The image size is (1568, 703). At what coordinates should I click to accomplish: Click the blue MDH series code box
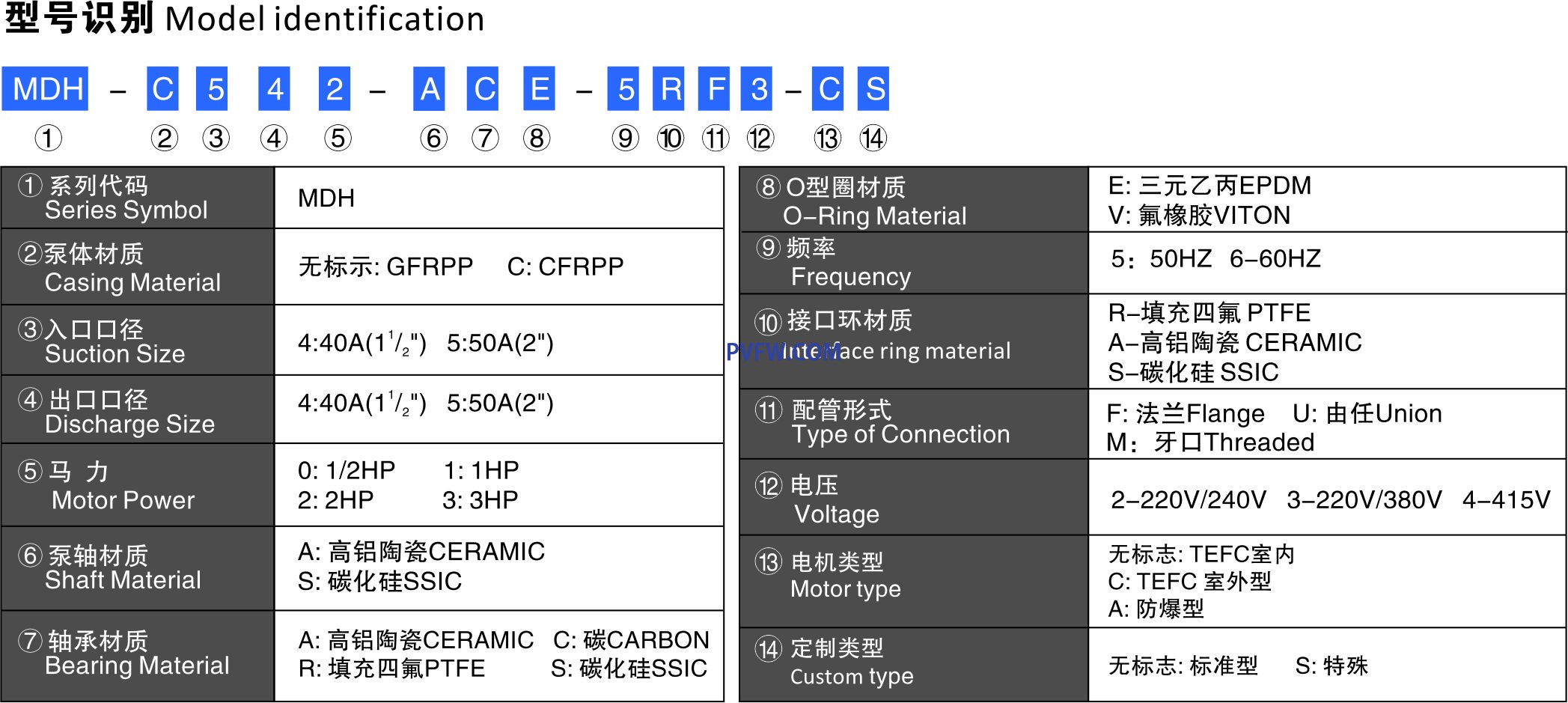click(45, 89)
